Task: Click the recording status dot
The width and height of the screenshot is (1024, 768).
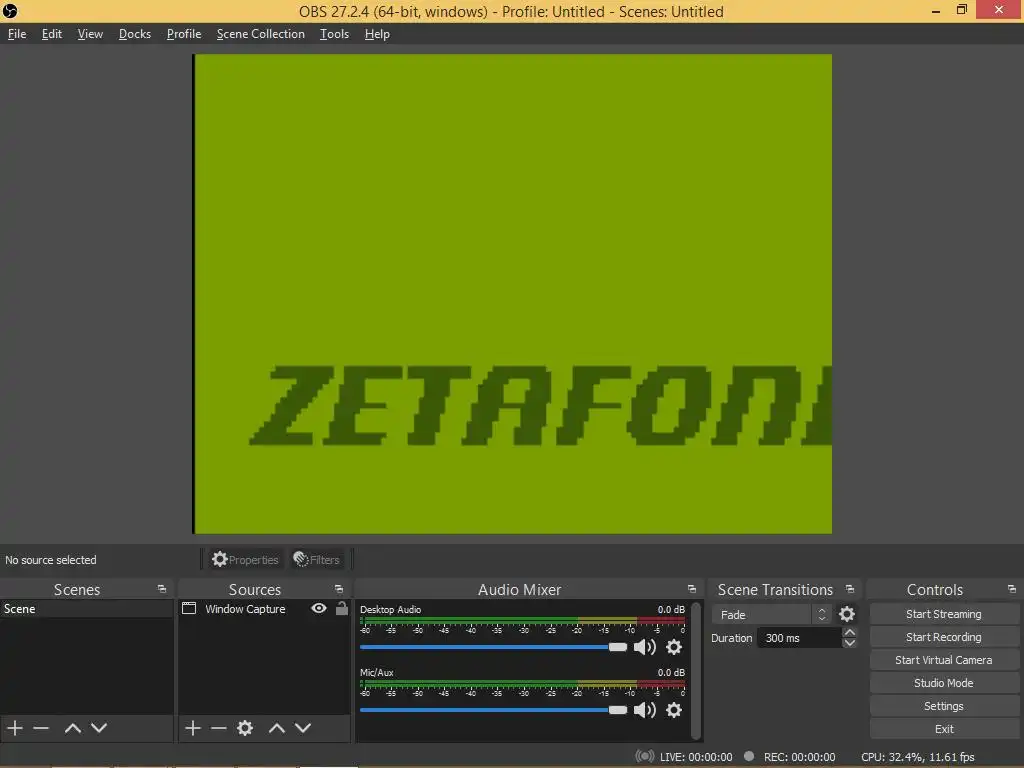Action: coord(749,756)
